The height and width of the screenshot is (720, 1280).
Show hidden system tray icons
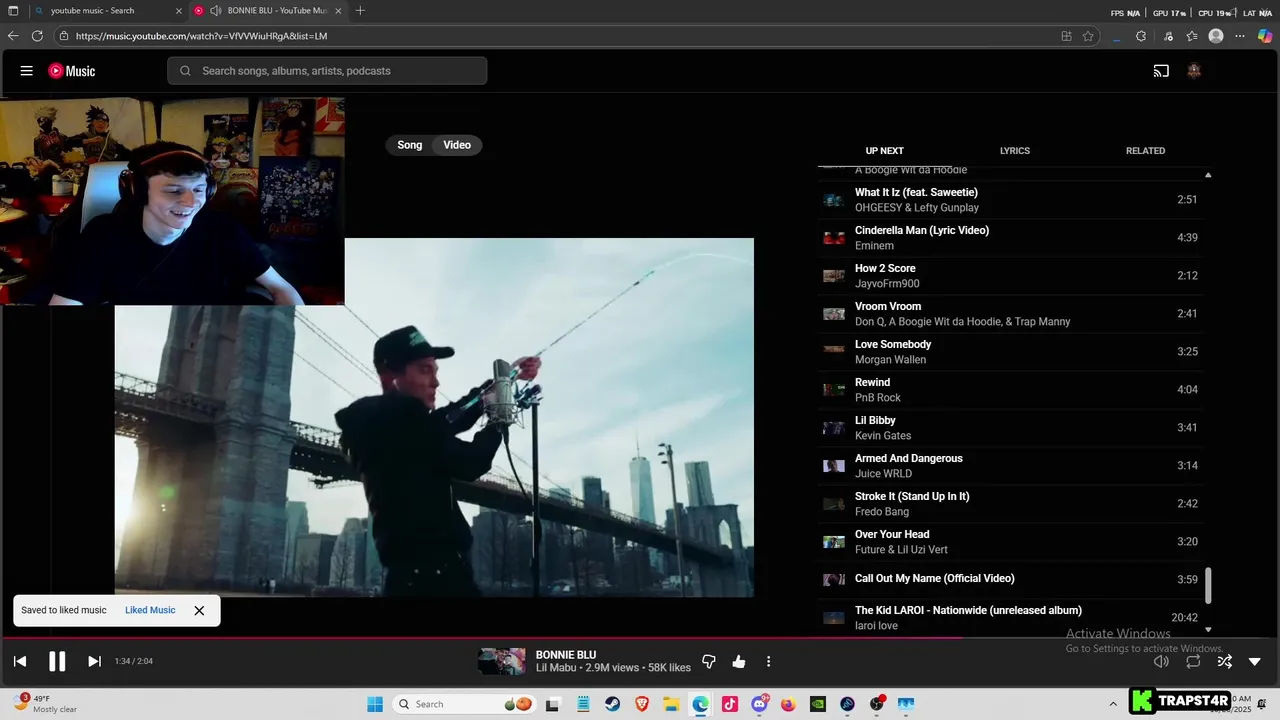(1113, 704)
